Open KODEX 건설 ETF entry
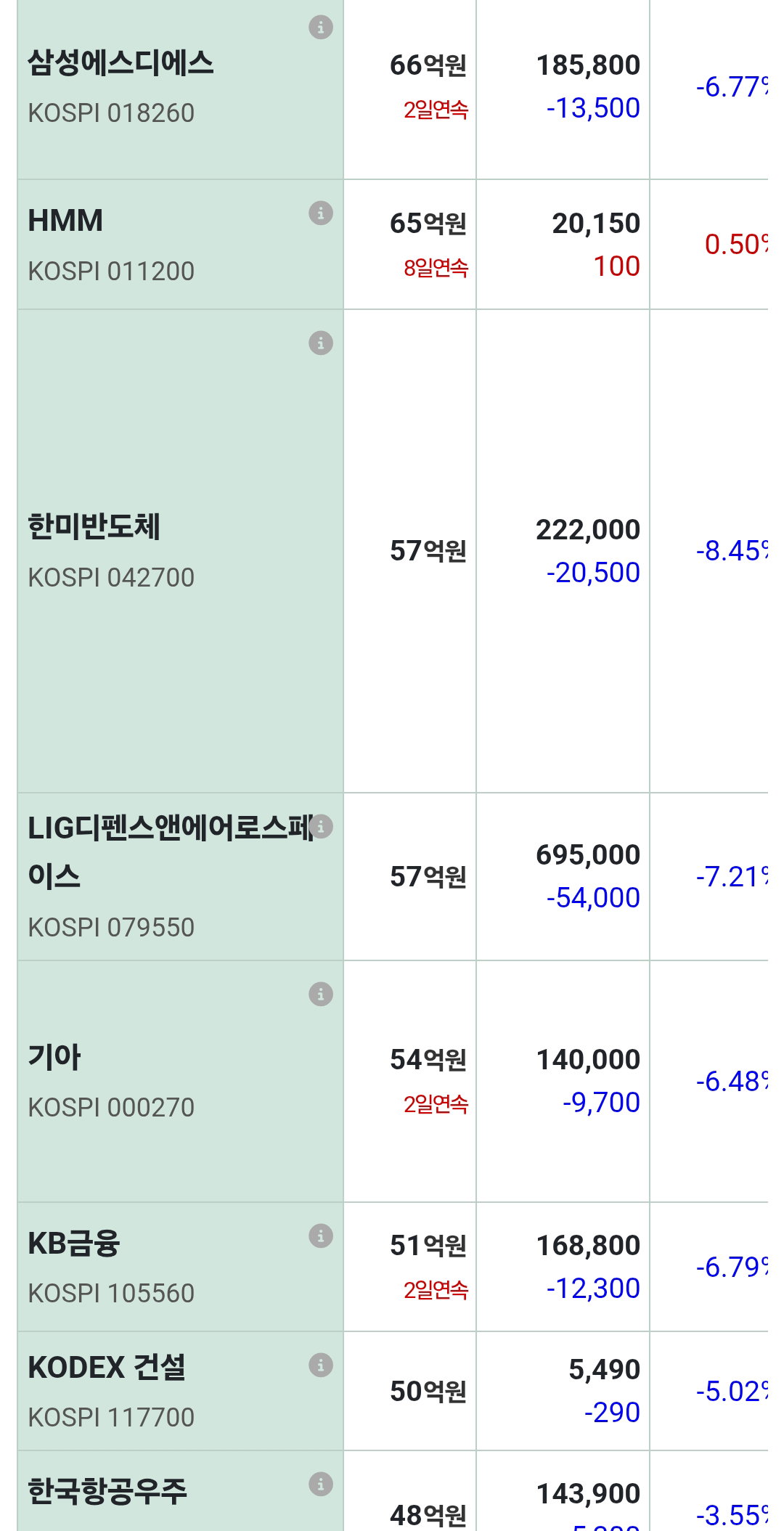Image resolution: width=784 pixels, height=1531 pixels. [x=107, y=1367]
